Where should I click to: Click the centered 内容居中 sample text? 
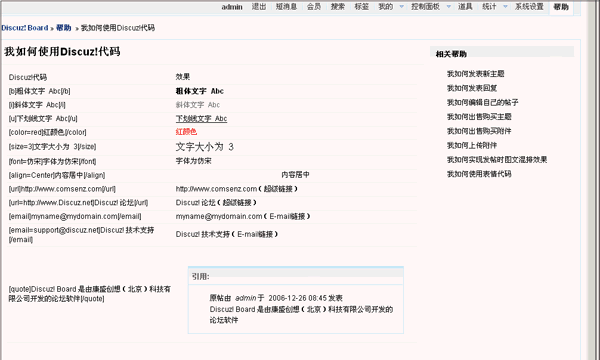point(295,175)
